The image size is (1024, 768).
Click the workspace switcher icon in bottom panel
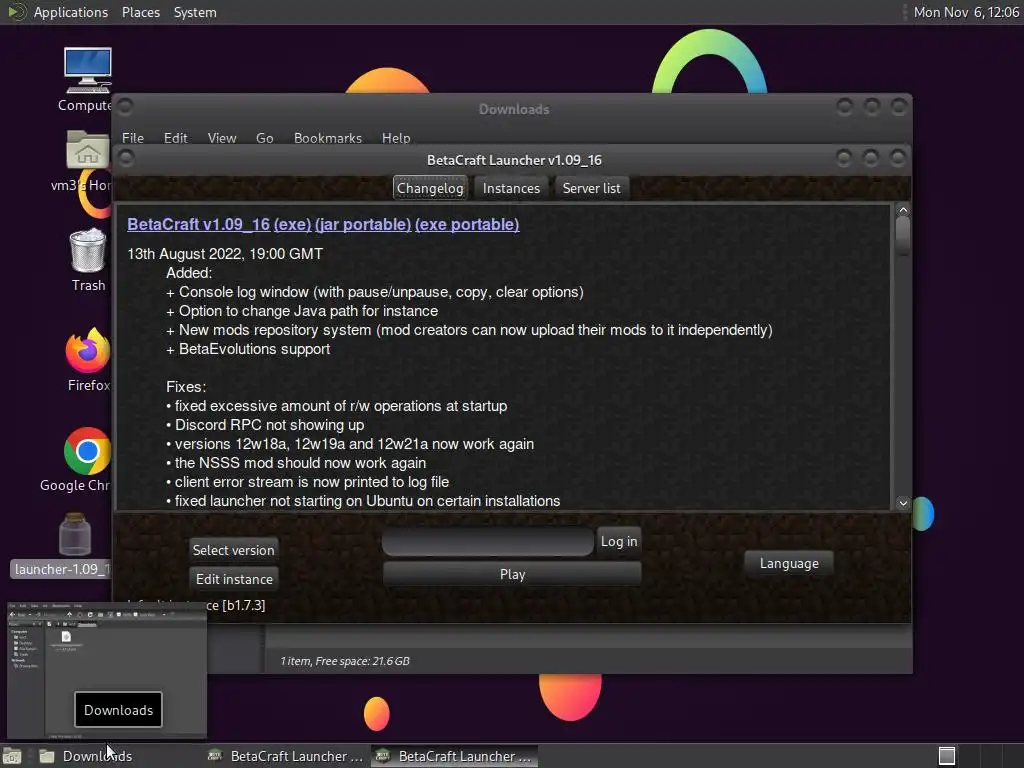[947, 756]
